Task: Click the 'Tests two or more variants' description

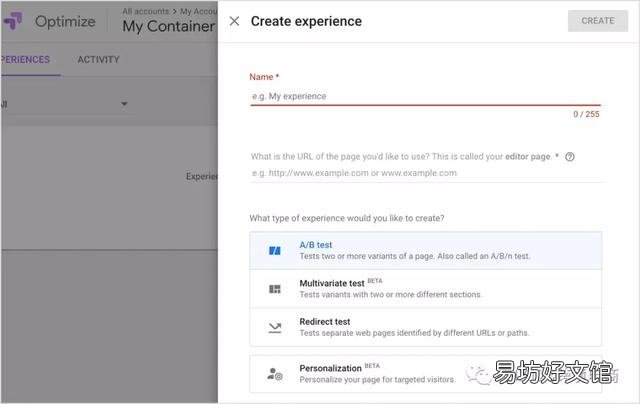Action: (415, 256)
